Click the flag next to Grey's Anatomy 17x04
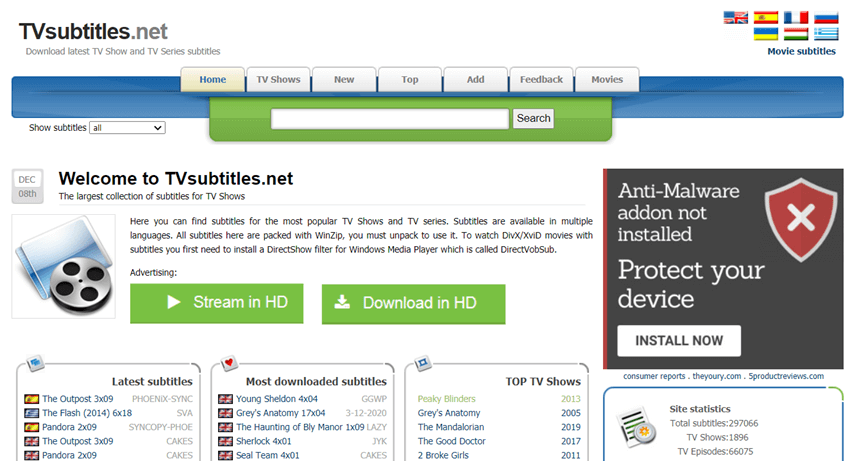Image resolution: width=850 pixels, height=461 pixels. 225,413
